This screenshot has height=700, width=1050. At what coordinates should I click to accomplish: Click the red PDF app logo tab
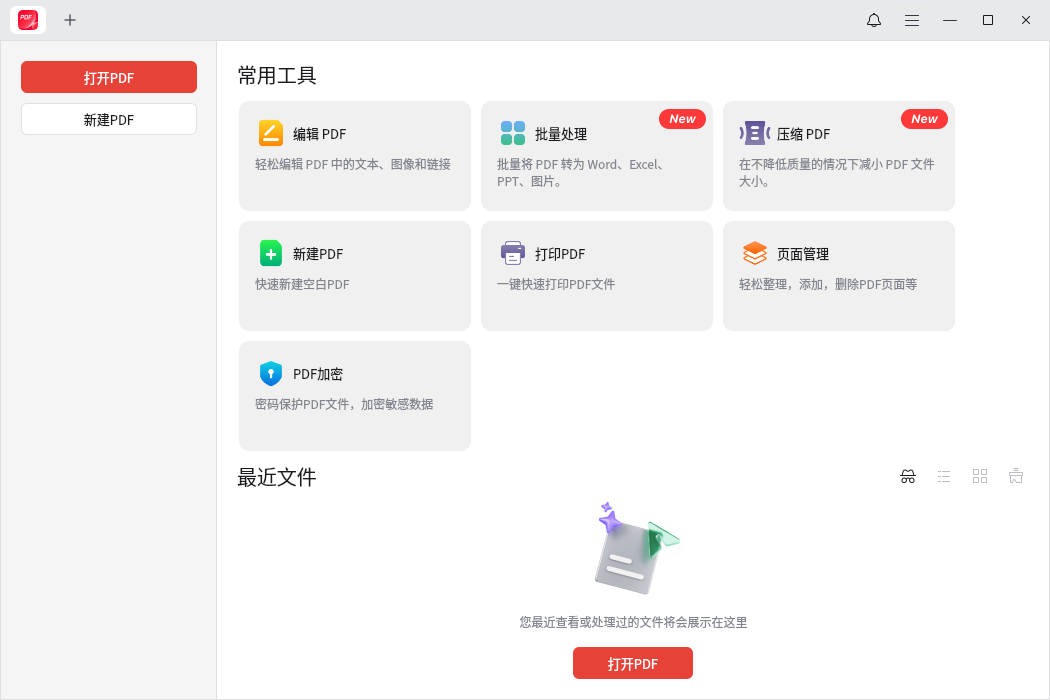[27, 20]
